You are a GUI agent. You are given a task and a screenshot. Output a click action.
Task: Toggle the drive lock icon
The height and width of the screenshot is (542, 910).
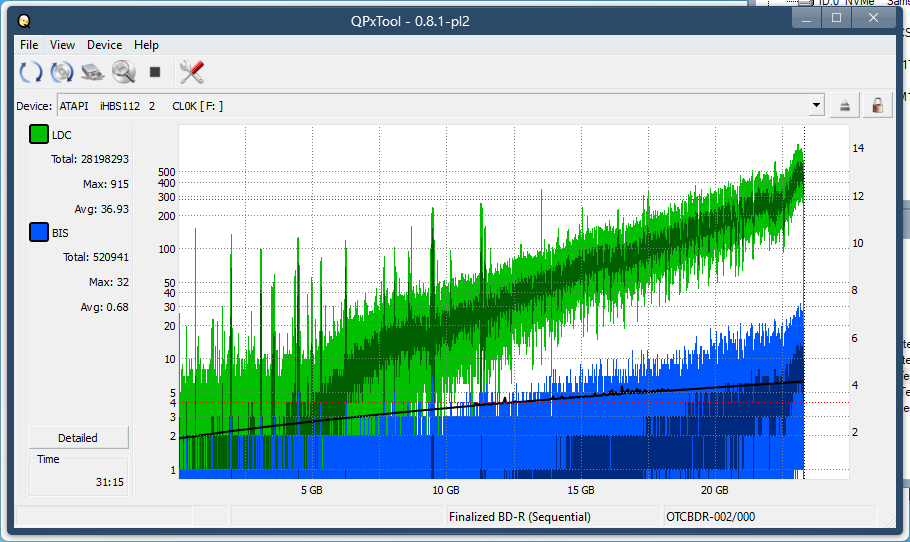tap(878, 106)
